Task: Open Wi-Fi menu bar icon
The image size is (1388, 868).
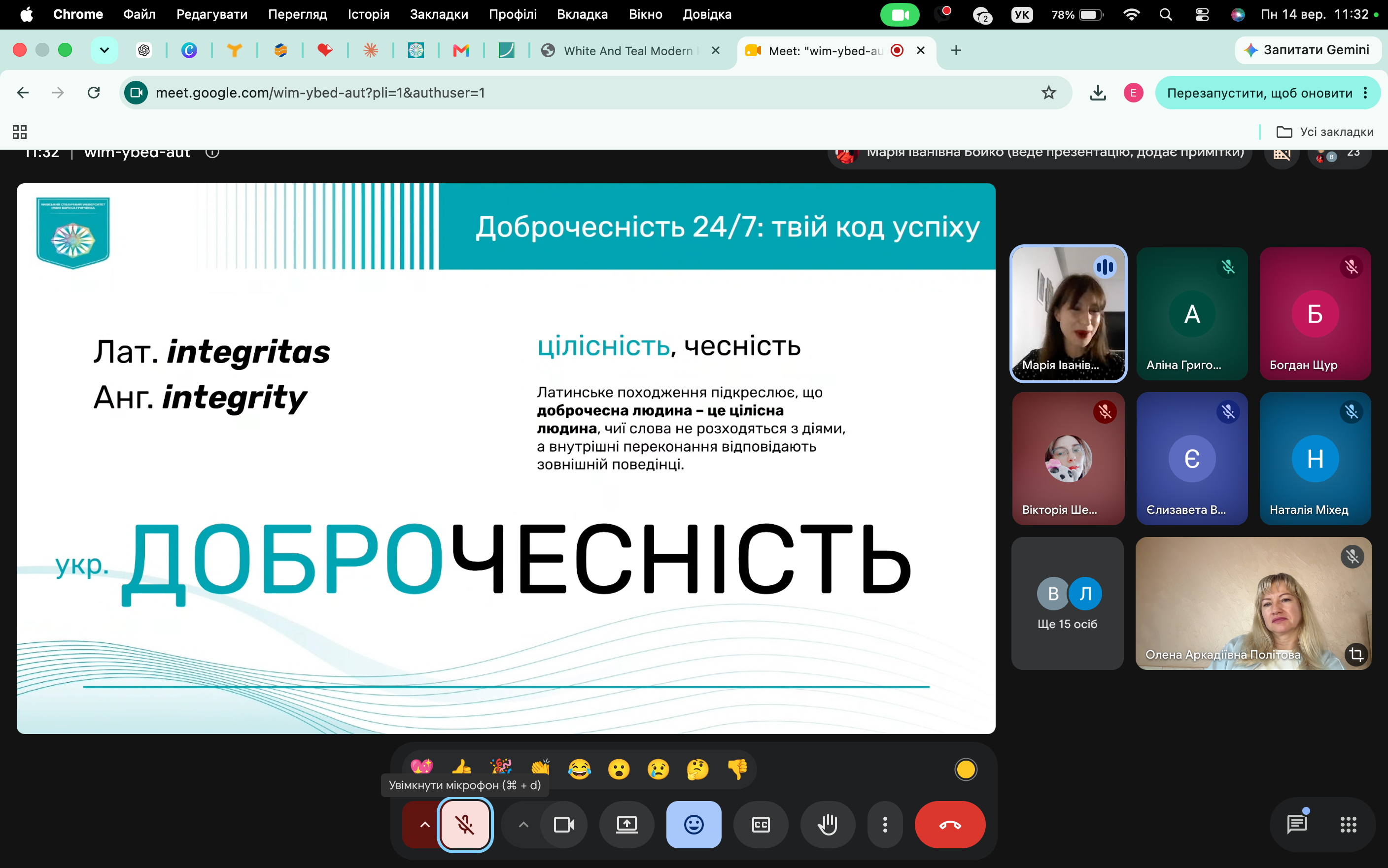Action: point(1131,14)
